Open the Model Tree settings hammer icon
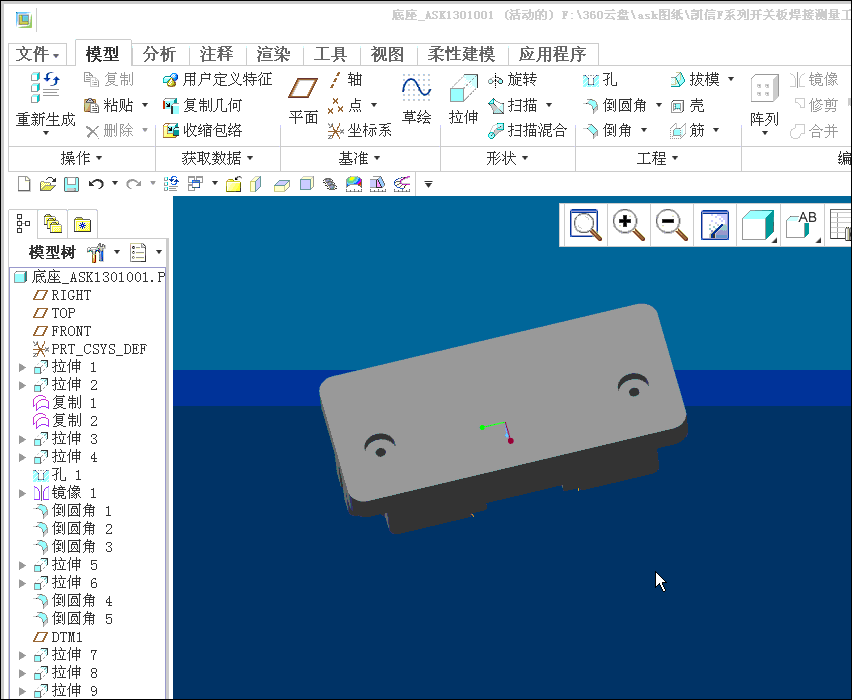The image size is (852, 700). point(96,252)
